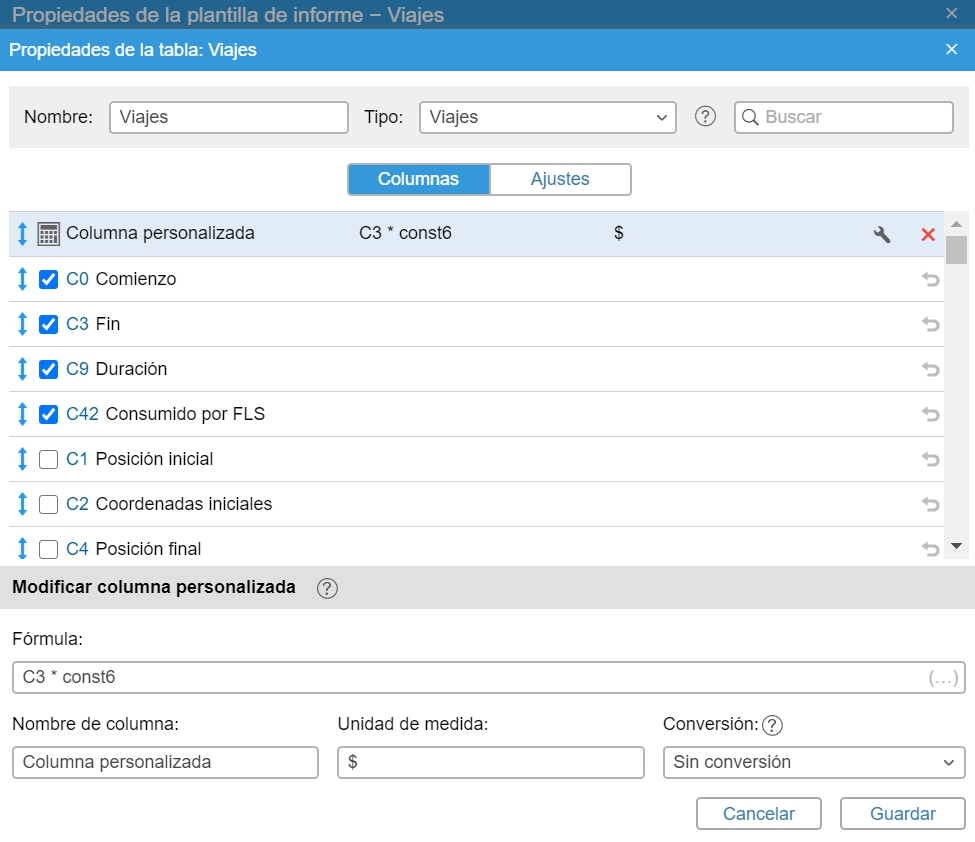Click the wrench icon for Columna personalizada
The image size is (975, 842).
pyautogui.click(x=881, y=234)
